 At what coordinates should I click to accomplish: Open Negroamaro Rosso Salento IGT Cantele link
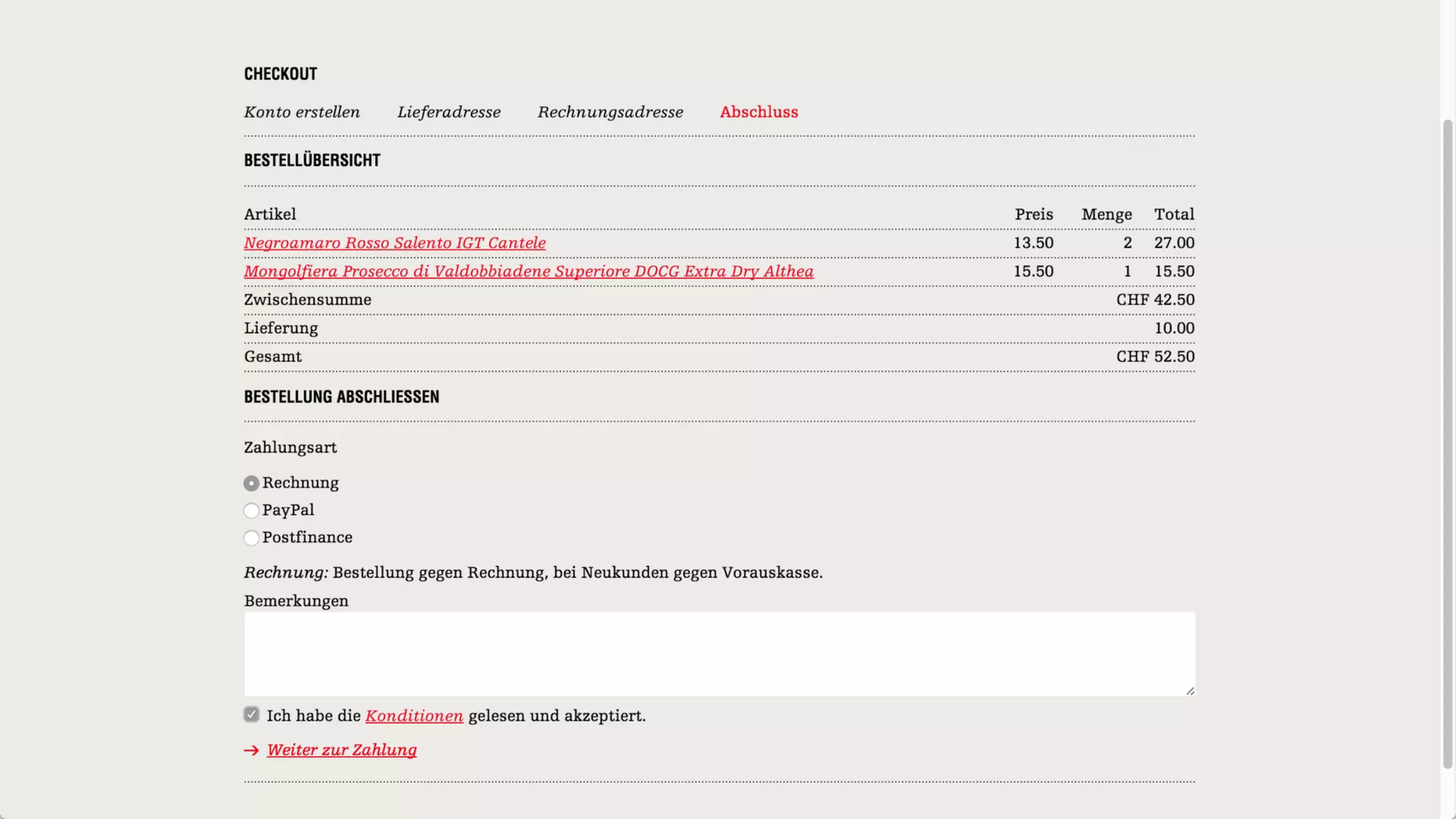(395, 243)
